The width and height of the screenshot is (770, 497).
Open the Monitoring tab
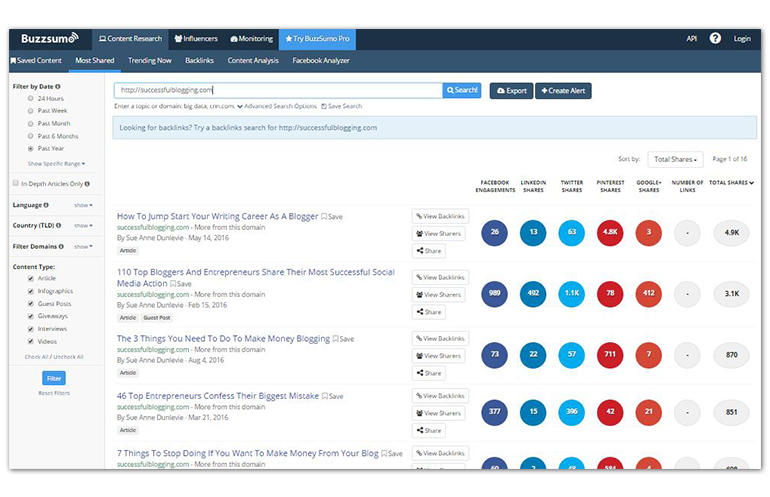[251, 39]
